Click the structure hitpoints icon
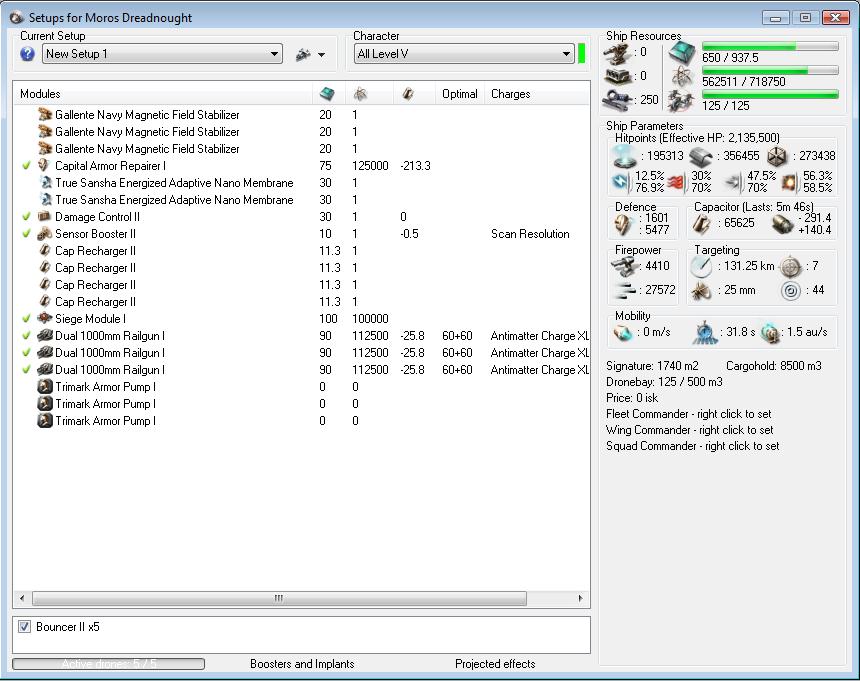The image size is (860, 681). (777, 157)
